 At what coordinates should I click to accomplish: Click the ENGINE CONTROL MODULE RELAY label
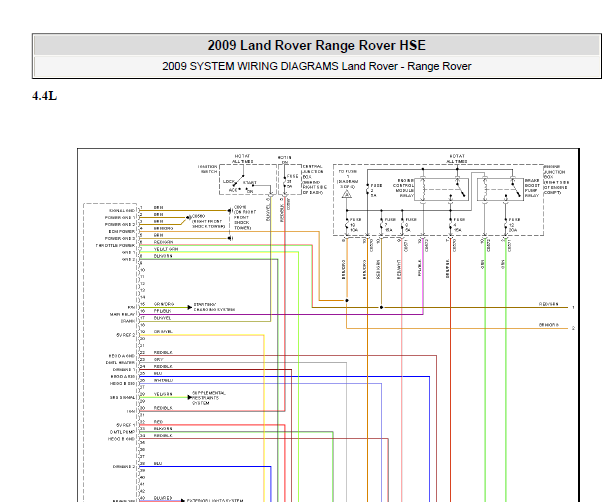tap(404, 188)
